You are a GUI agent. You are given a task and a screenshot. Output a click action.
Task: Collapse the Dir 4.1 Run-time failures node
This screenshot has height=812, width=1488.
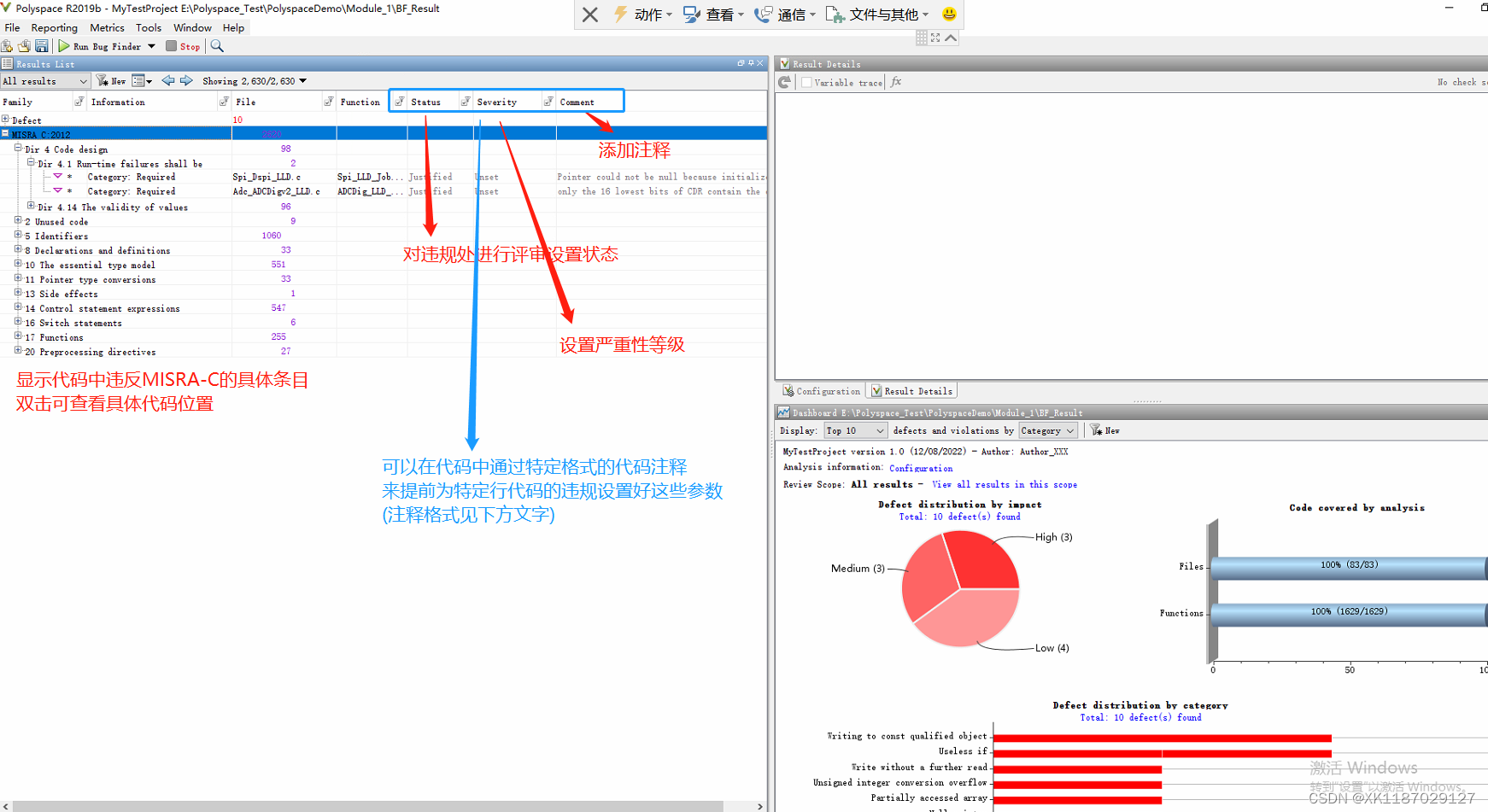31,162
